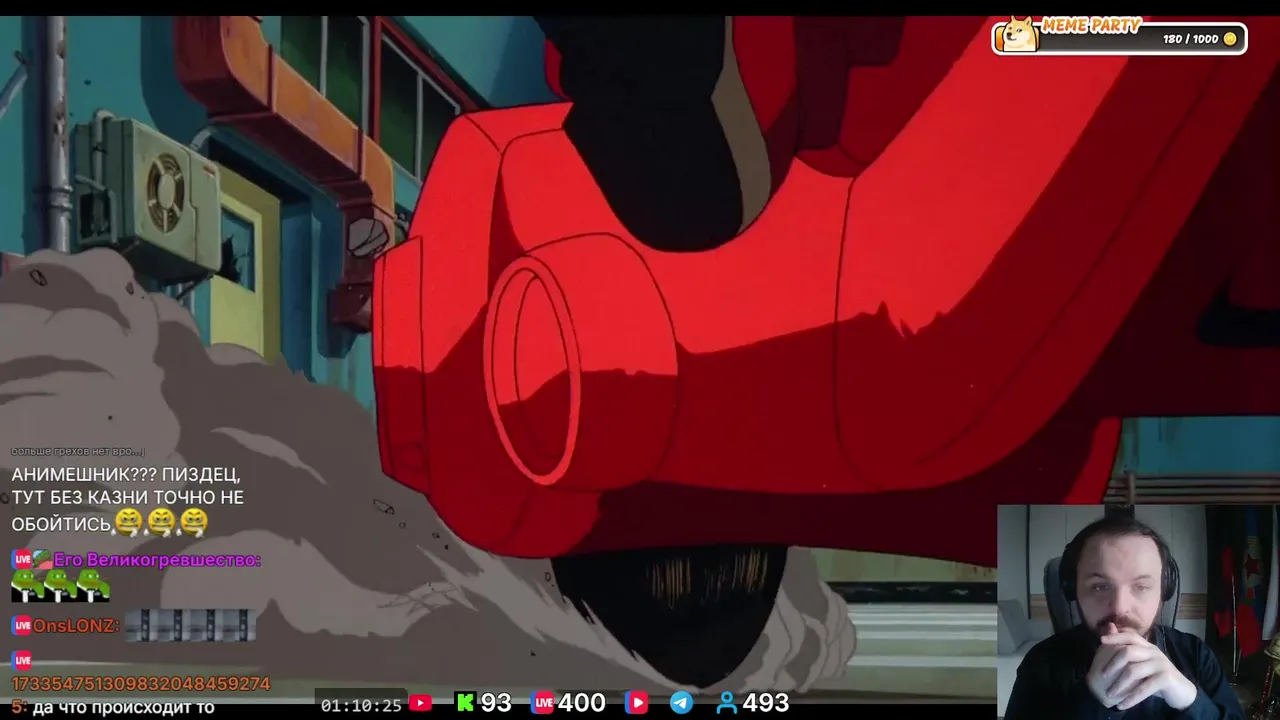Click the "MEME PARTY" title text
Image resolution: width=1280 pixels, height=720 pixels.
click(1091, 25)
